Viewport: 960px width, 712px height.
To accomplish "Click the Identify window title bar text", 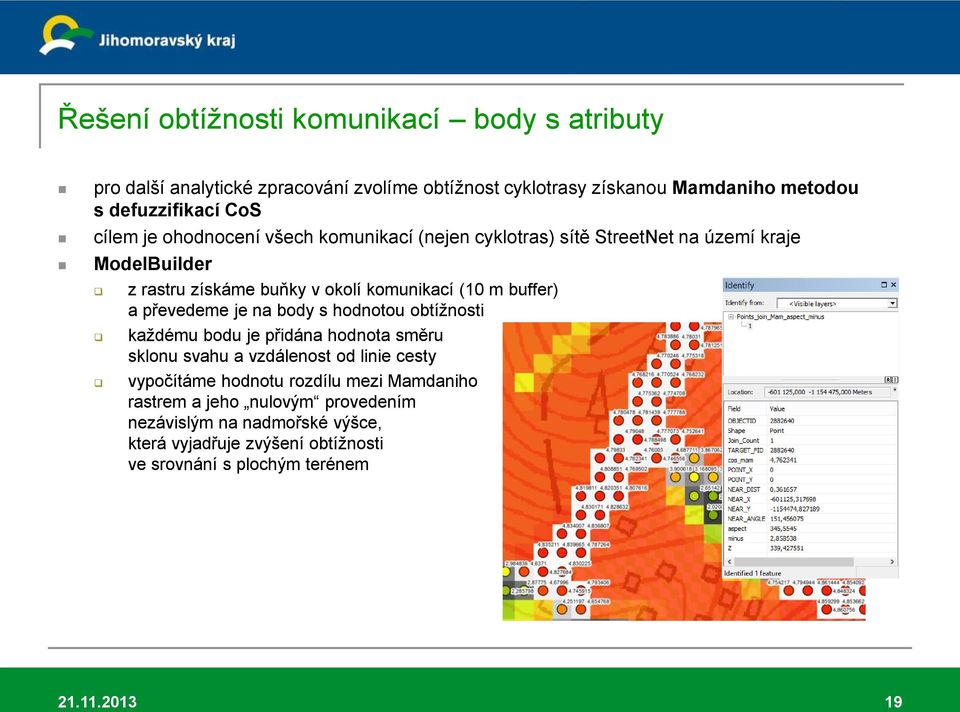I will coord(740,285).
